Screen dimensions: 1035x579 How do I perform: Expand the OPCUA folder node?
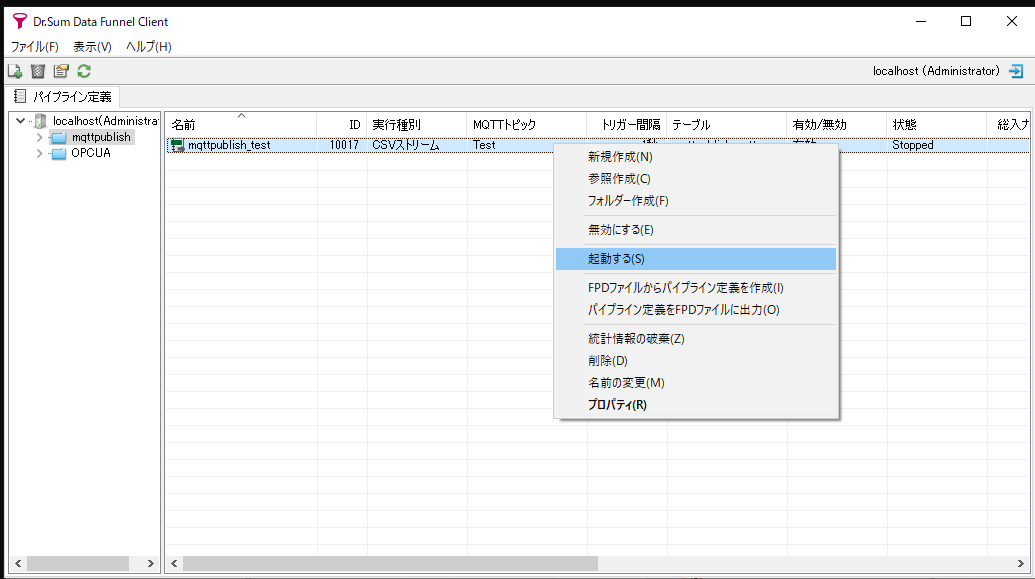pos(39,153)
